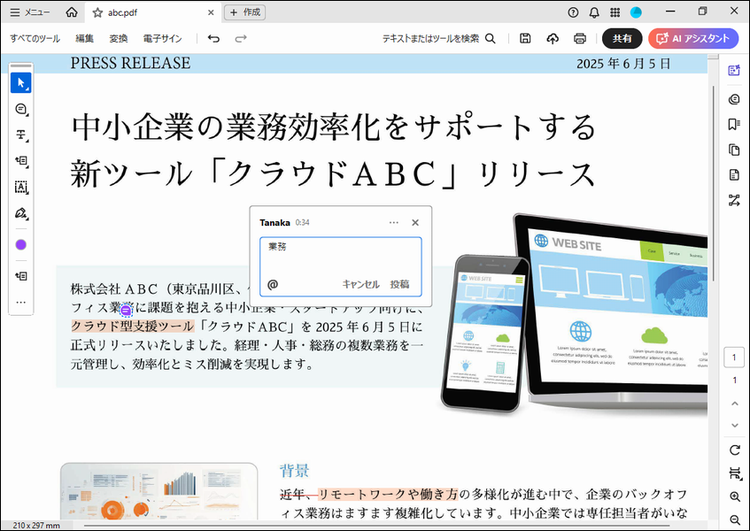Viewport: 750px width, 531px height.
Task: Click the highlighted リモートワークや働き方 text
Action: tap(388, 494)
